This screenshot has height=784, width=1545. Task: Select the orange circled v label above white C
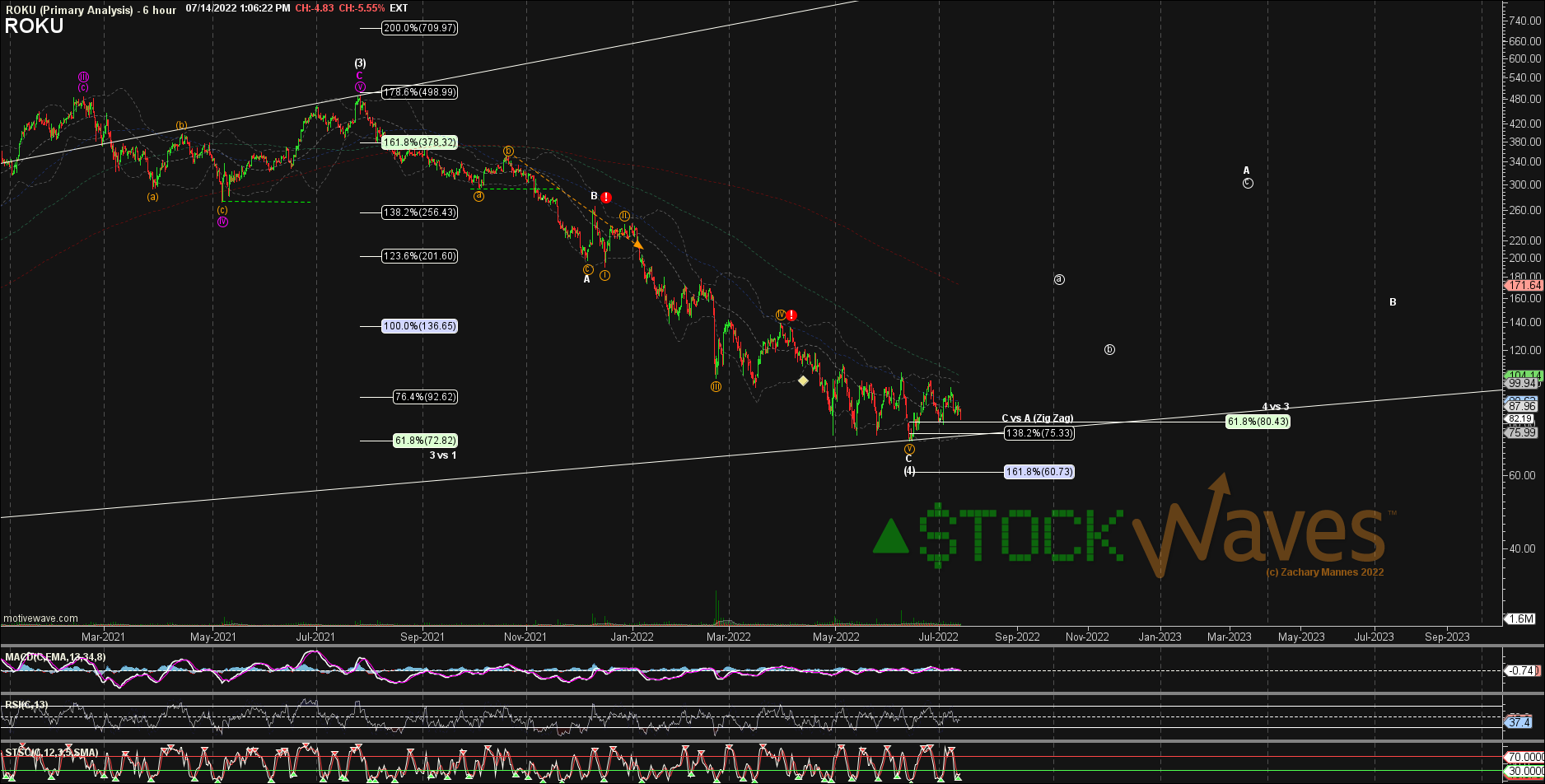pos(909,449)
